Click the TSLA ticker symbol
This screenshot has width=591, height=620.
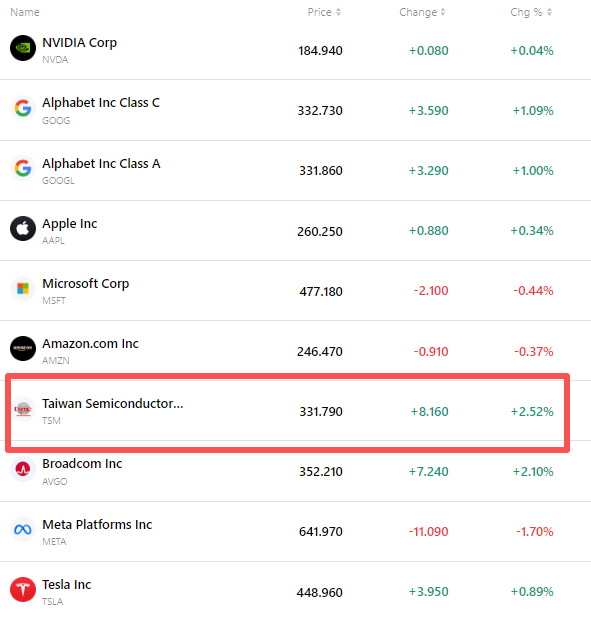(x=53, y=601)
